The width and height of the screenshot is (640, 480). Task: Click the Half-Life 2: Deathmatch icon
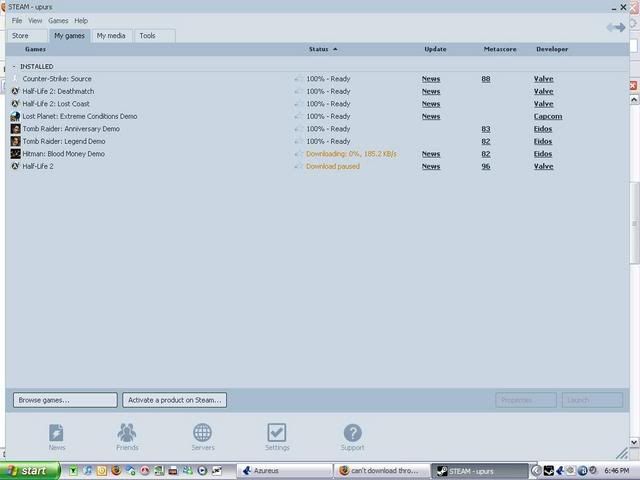[15, 91]
